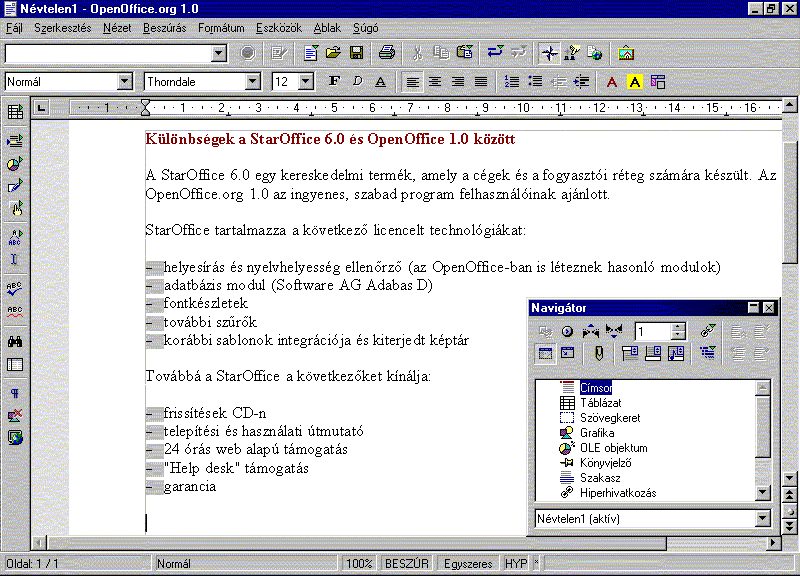Select Hiperhivatkozás in the Navigator list

tap(618, 493)
